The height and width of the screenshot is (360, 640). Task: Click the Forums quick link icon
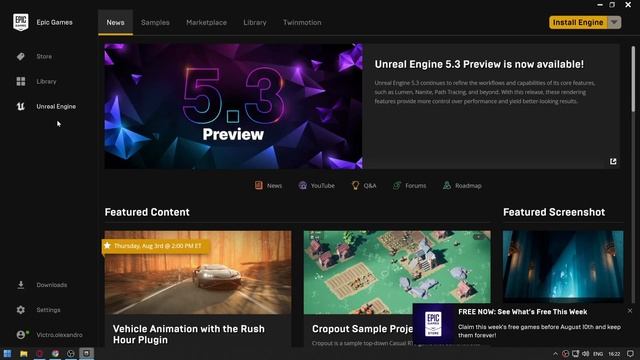pyautogui.click(x=397, y=185)
